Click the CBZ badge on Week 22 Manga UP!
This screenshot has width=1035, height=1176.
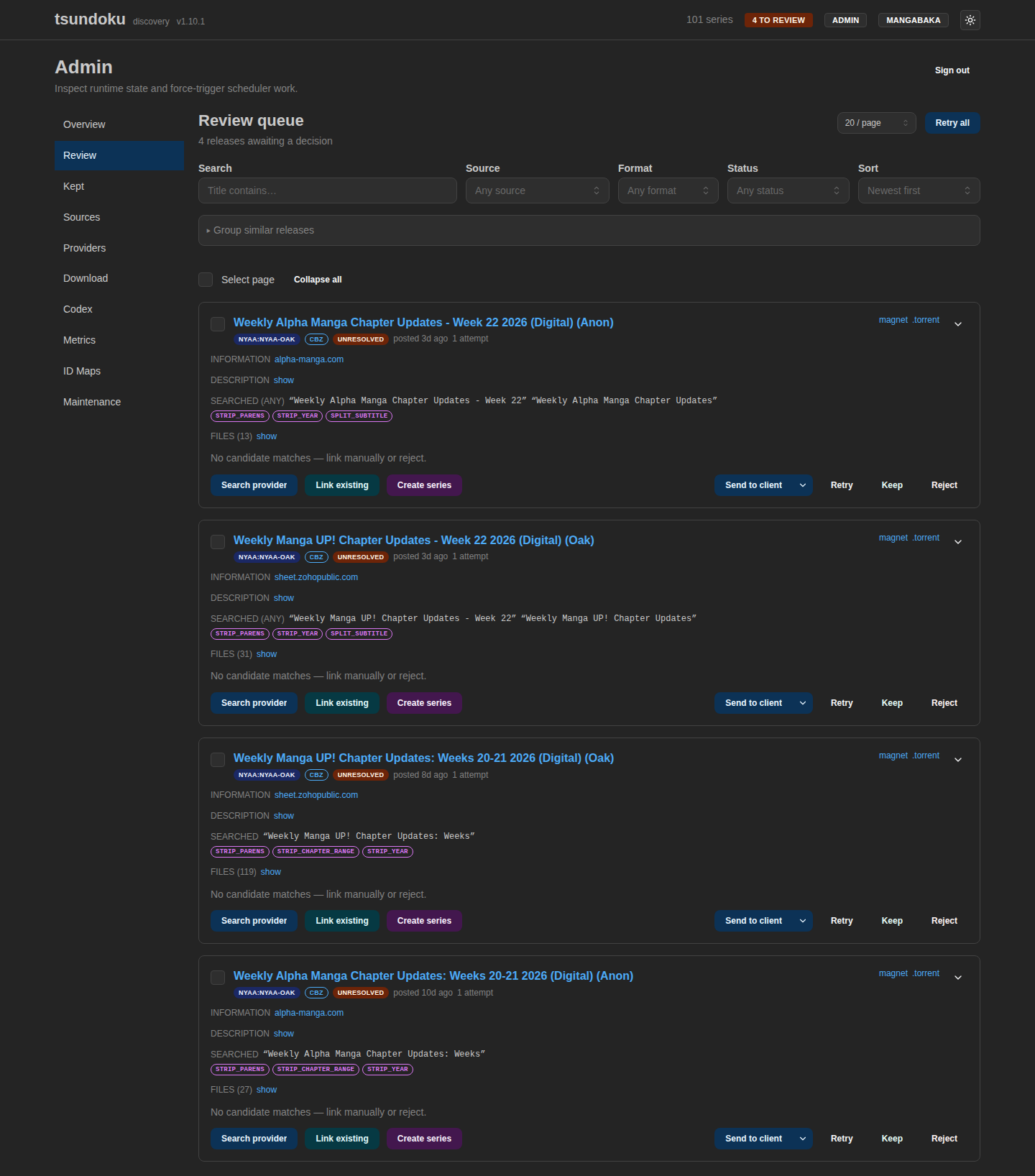click(x=316, y=557)
